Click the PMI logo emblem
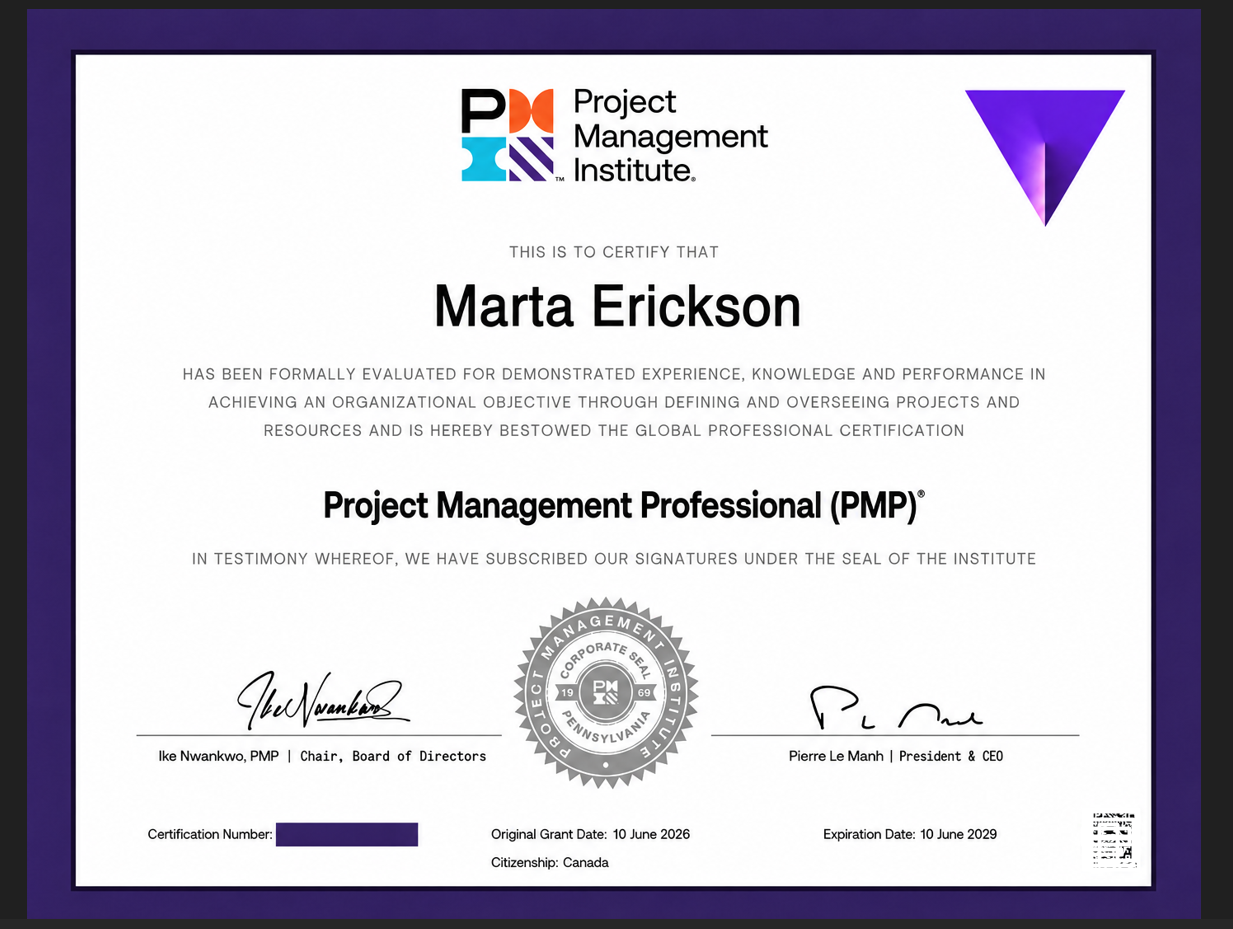The height and width of the screenshot is (929, 1233). tap(508, 135)
